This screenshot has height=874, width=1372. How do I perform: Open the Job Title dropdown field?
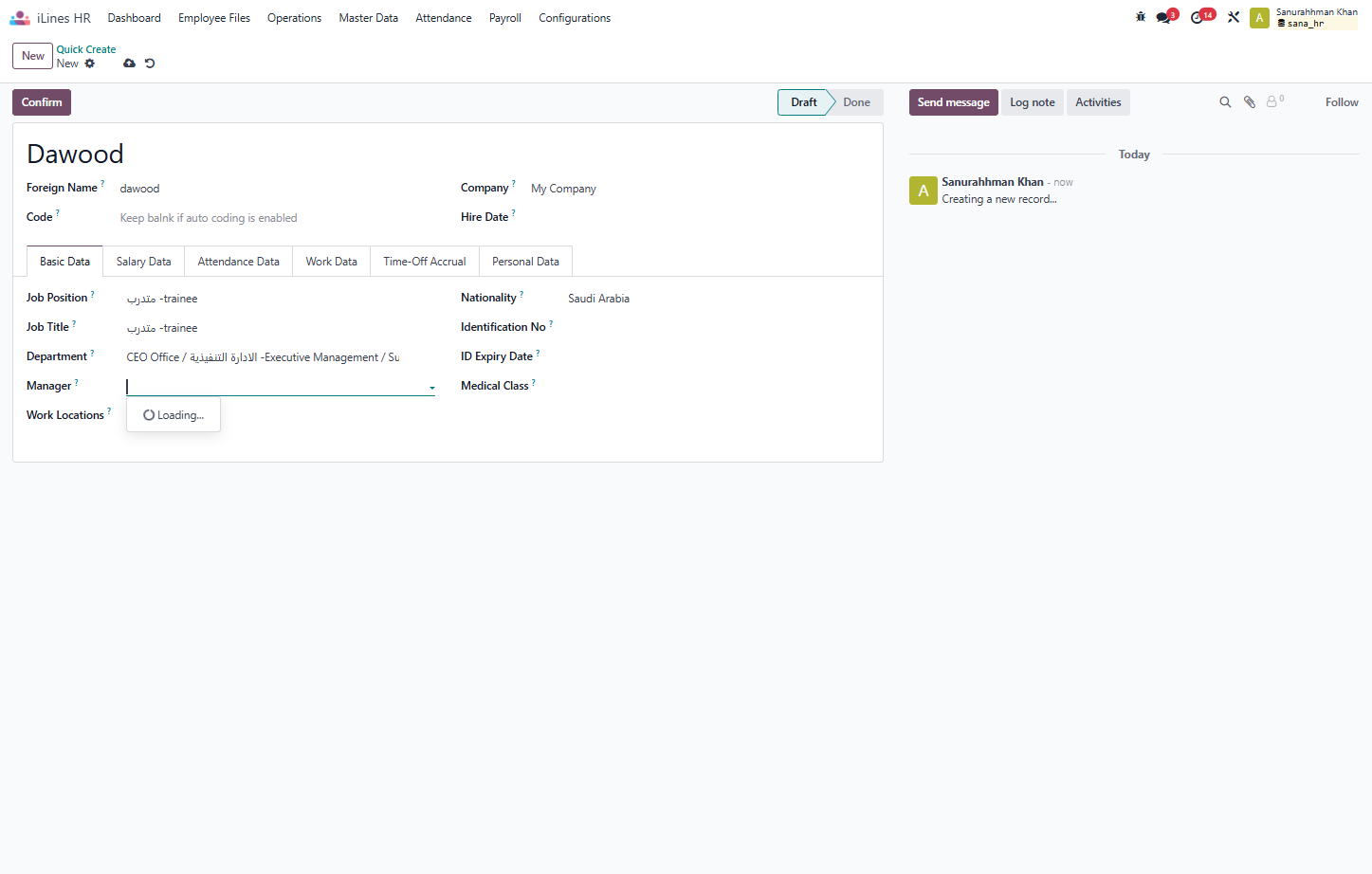coord(281,328)
